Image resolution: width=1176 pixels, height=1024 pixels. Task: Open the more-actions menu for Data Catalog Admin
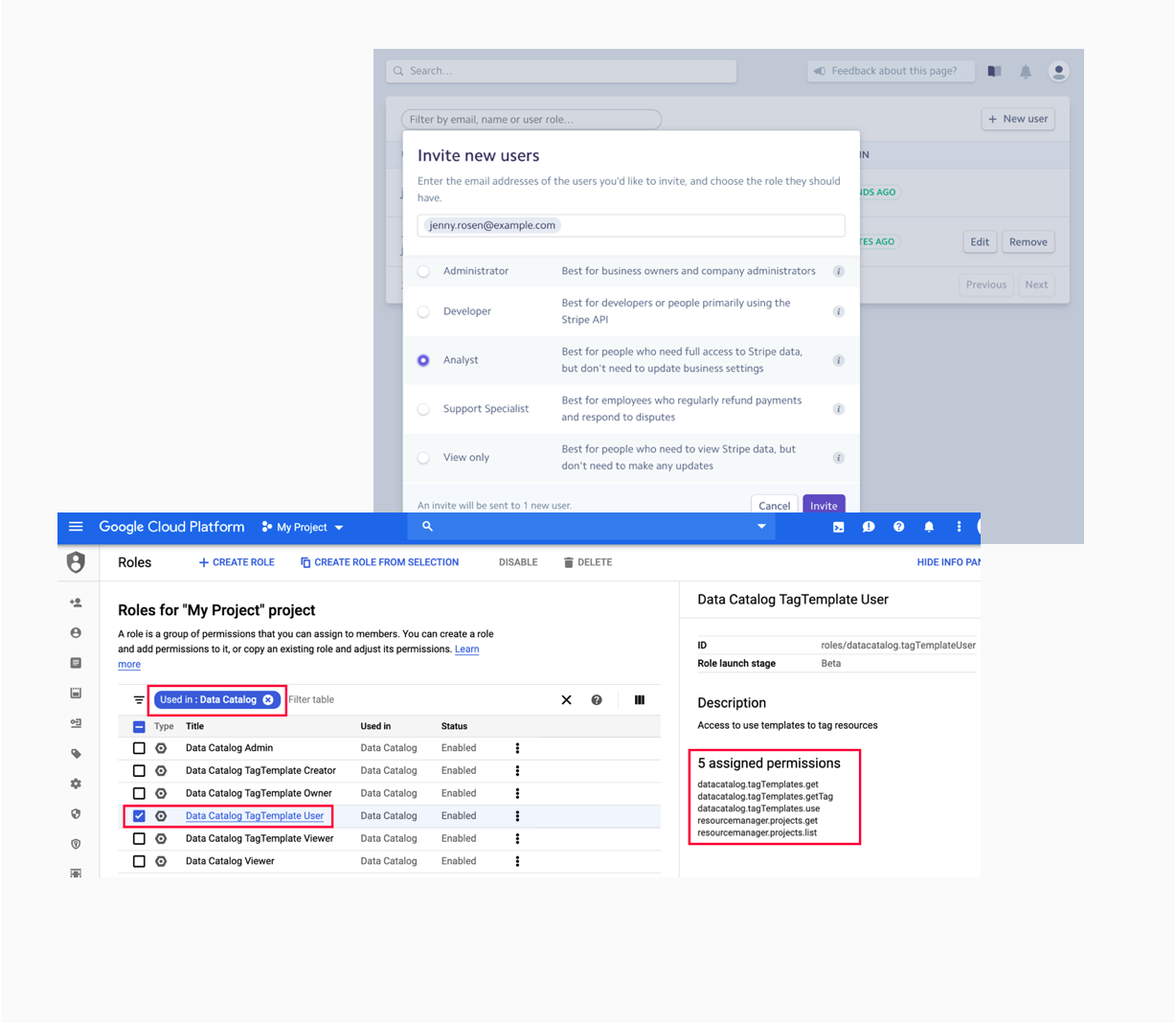click(517, 748)
